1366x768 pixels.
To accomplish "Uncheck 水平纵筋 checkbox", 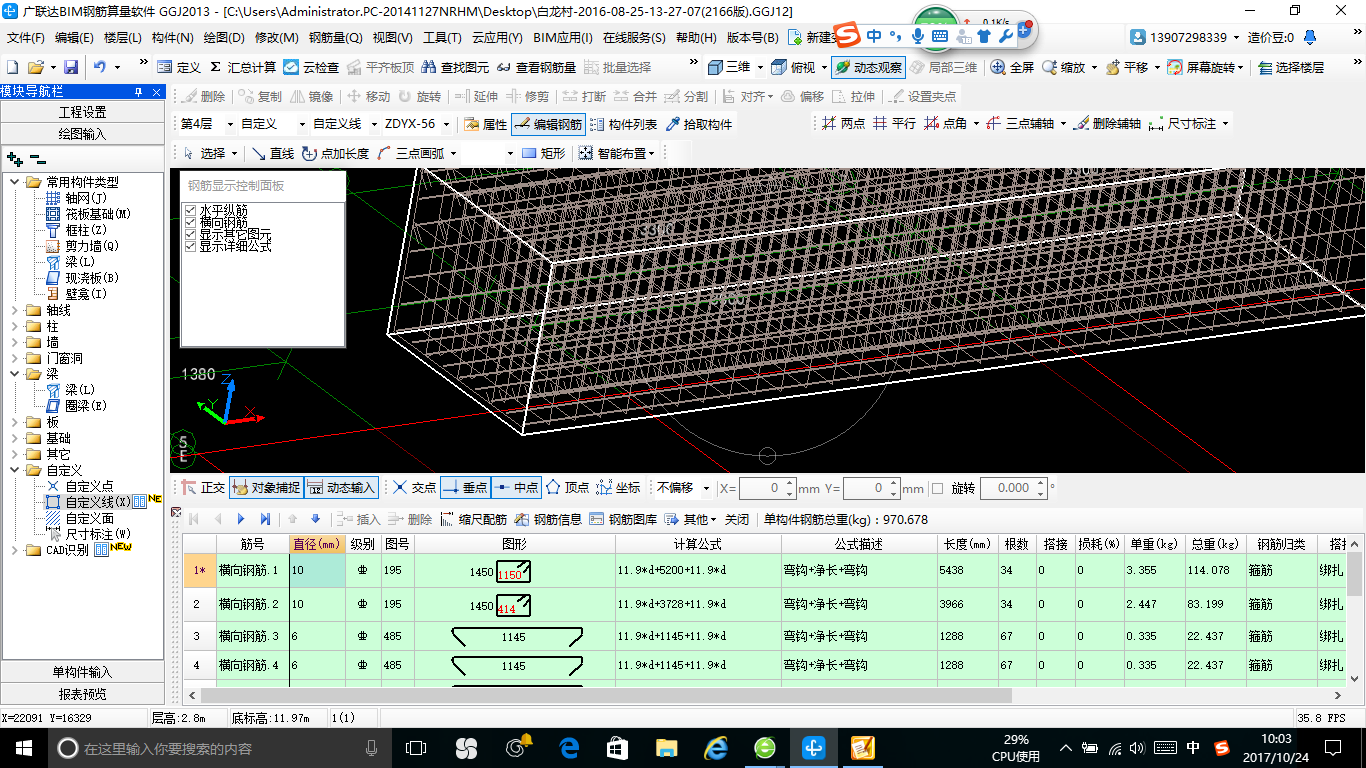I will coord(190,210).
